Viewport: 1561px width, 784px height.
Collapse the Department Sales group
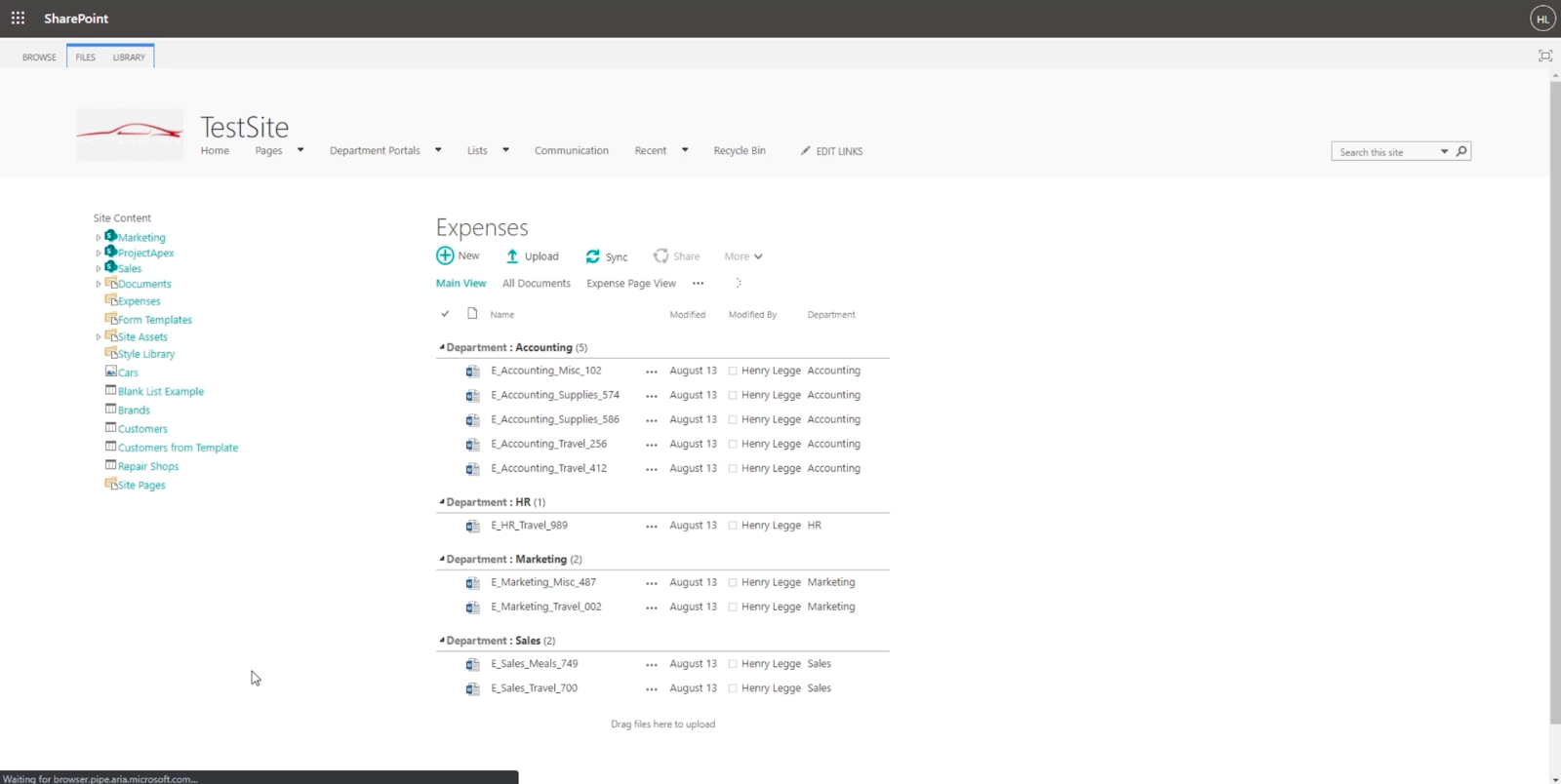pos(442,641)
